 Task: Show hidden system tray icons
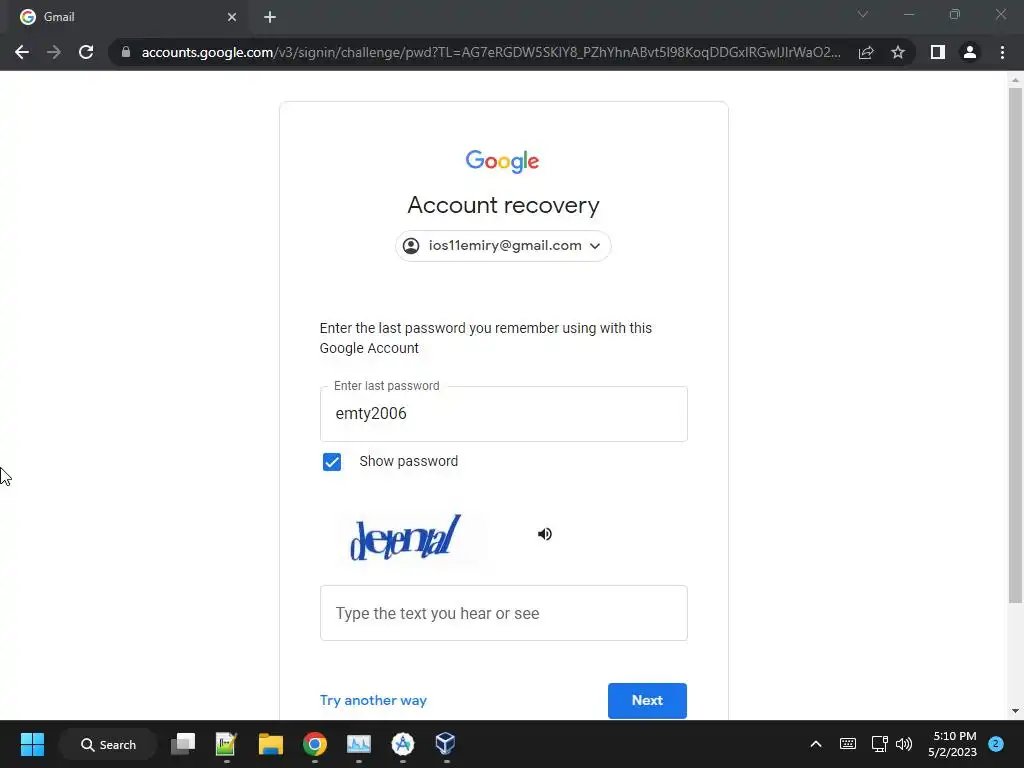click(816, 744)
